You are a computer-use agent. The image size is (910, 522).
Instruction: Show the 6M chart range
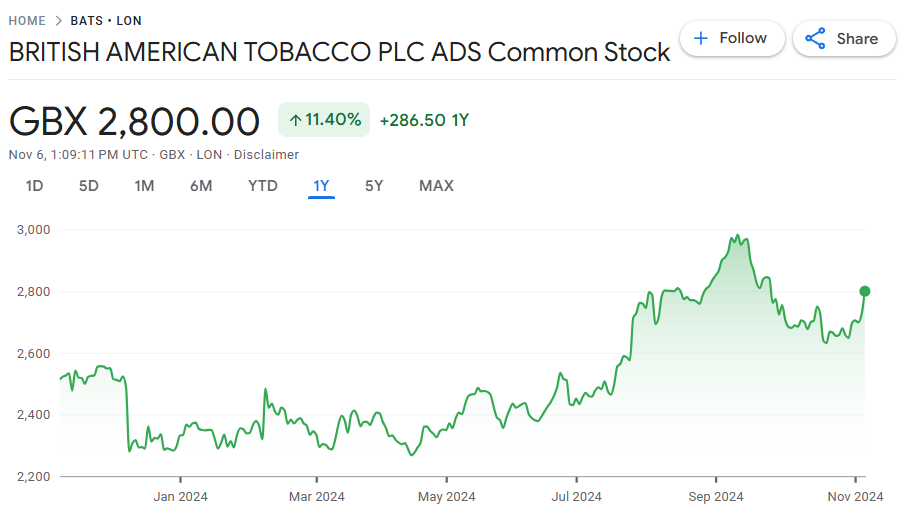[201, 186]
